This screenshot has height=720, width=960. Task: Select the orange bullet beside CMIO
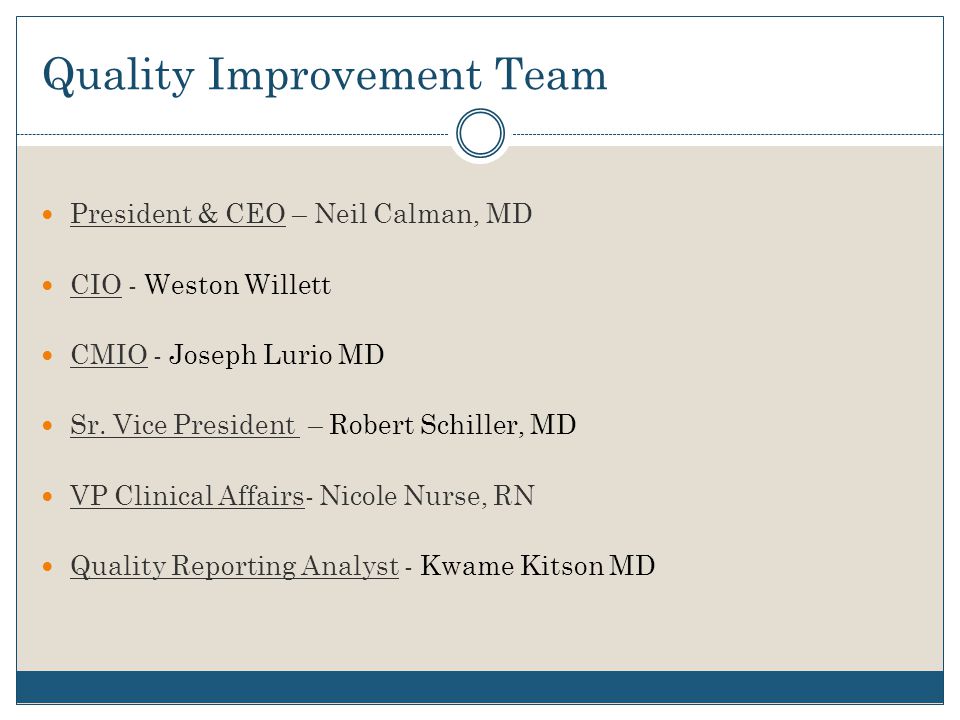point(48,356)
